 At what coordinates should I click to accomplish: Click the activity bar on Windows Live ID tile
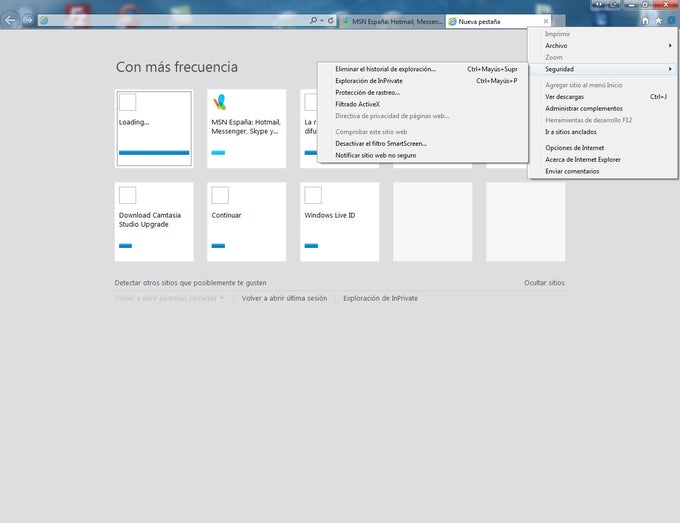click(x=311, y=246)
